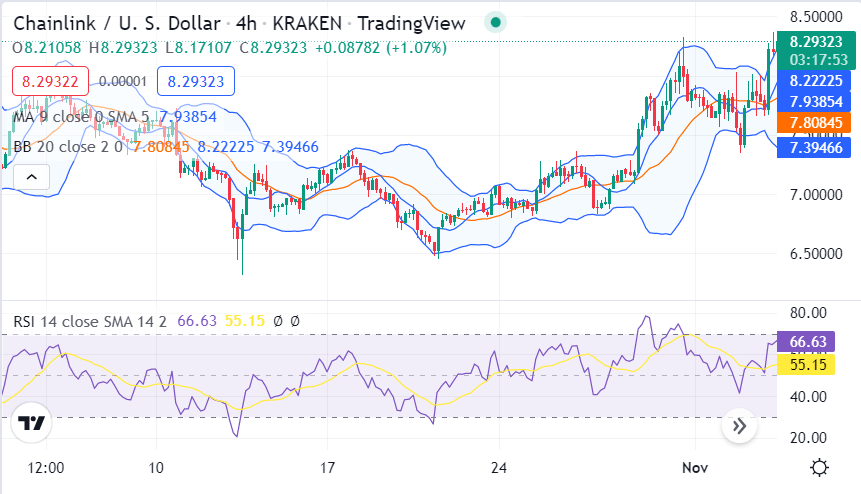Click the 24 date on time axis

[499, 468]
